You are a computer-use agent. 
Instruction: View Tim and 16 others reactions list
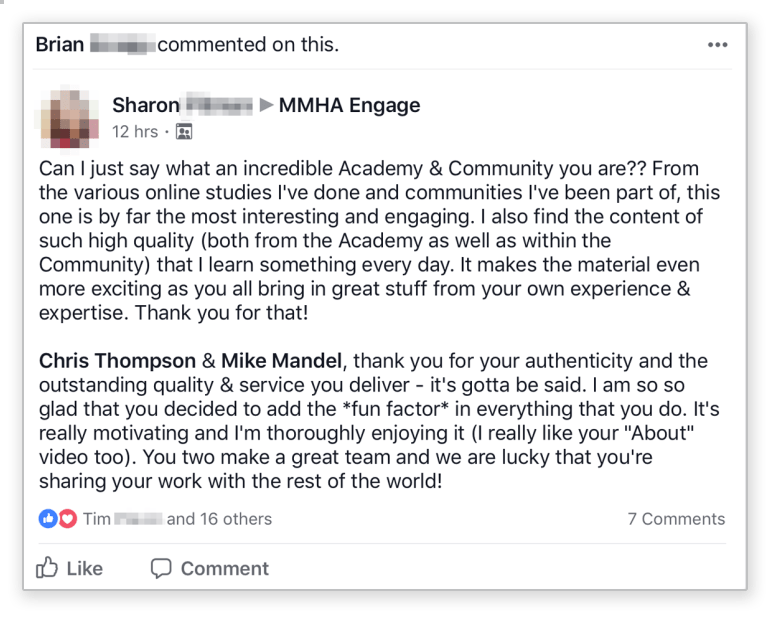point(177,519)
